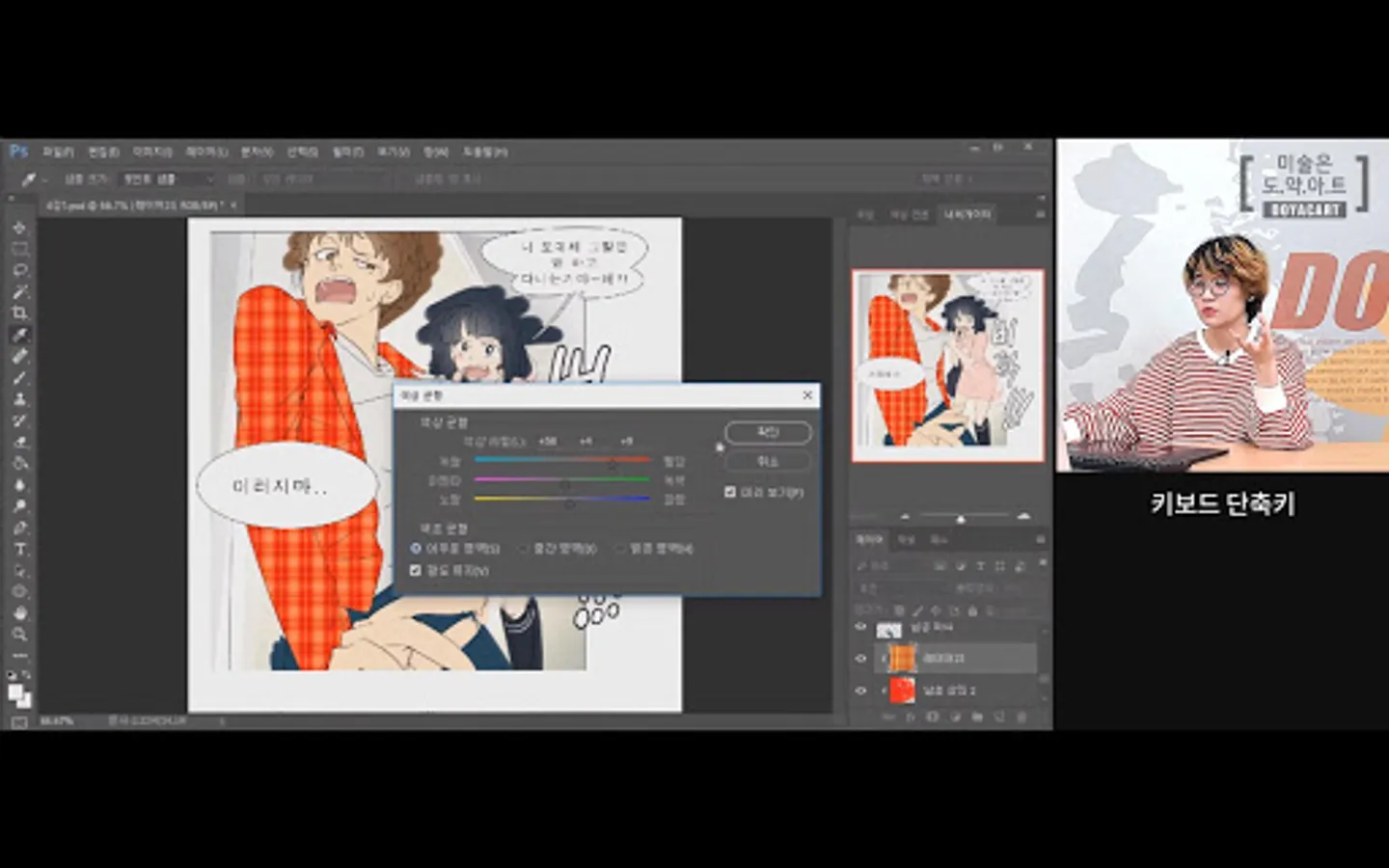Open the sample size dropdown in options bar
1389x868 pixels.
coord(166,178)
